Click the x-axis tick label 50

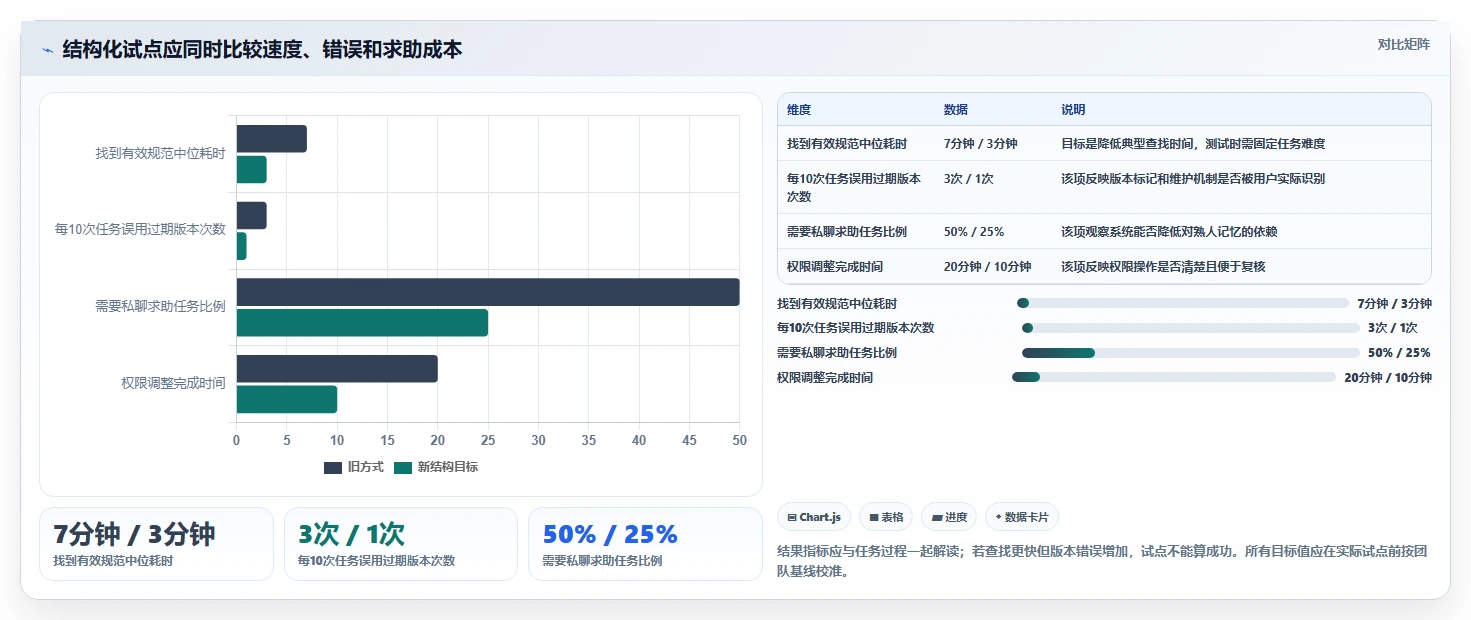click(x=739, y=440)
